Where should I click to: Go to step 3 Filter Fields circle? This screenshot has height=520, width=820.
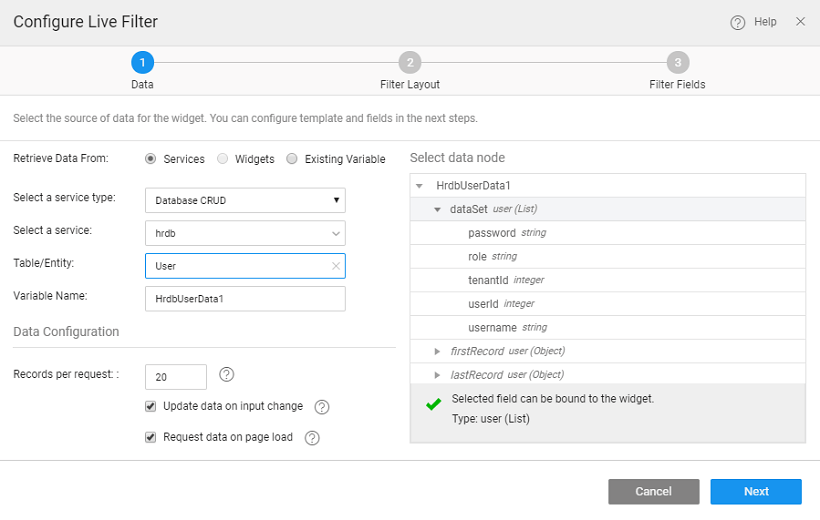point(677,62)
